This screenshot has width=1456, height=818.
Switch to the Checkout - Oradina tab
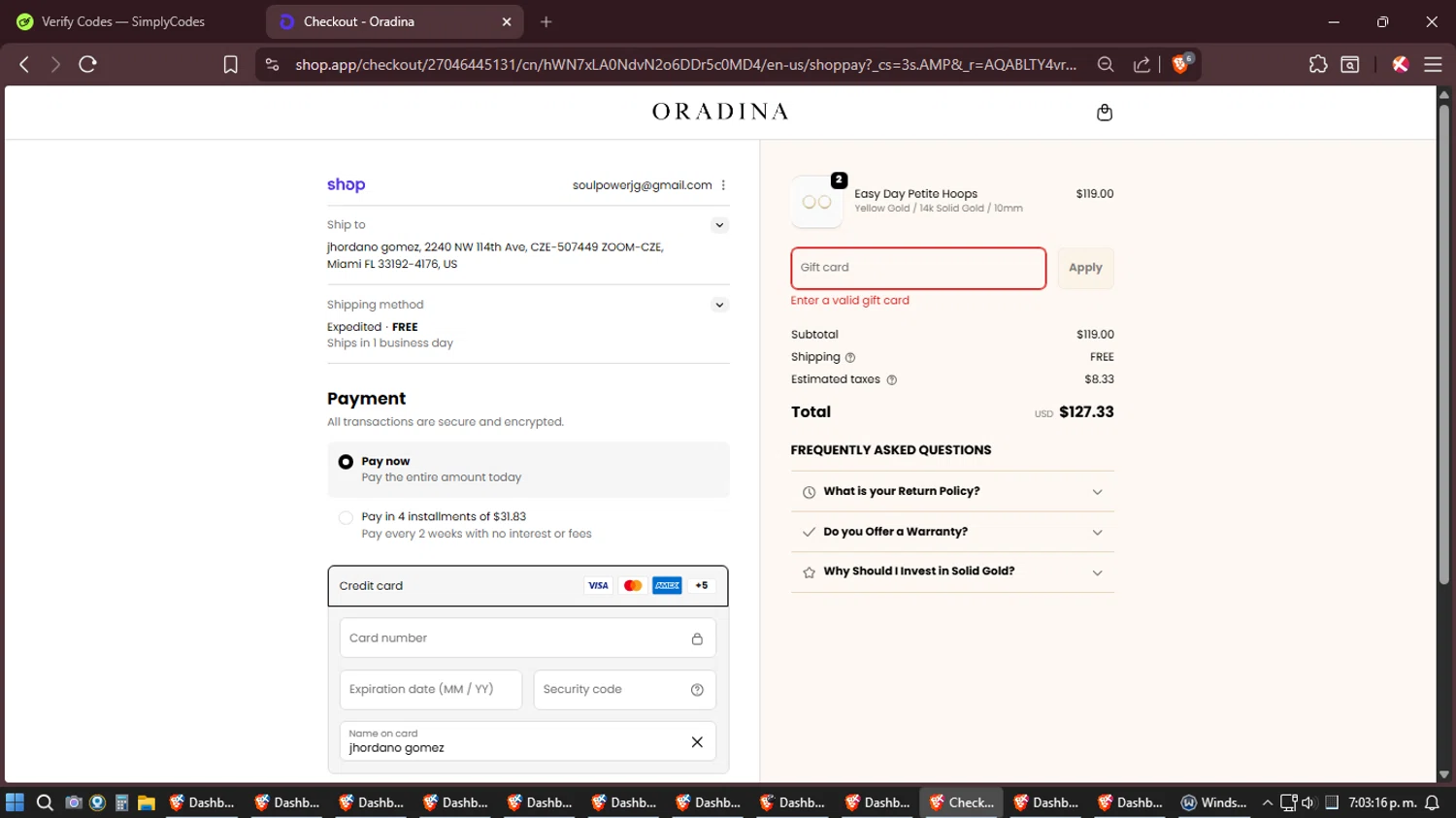point(394,21)
